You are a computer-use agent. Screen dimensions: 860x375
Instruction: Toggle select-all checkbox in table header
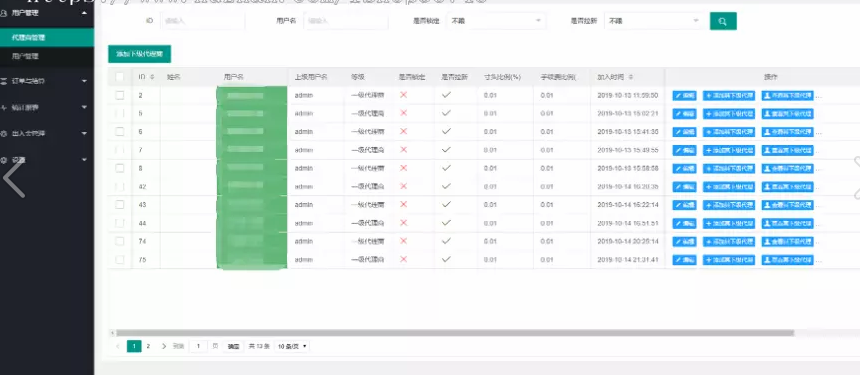[x=120, y=77]
